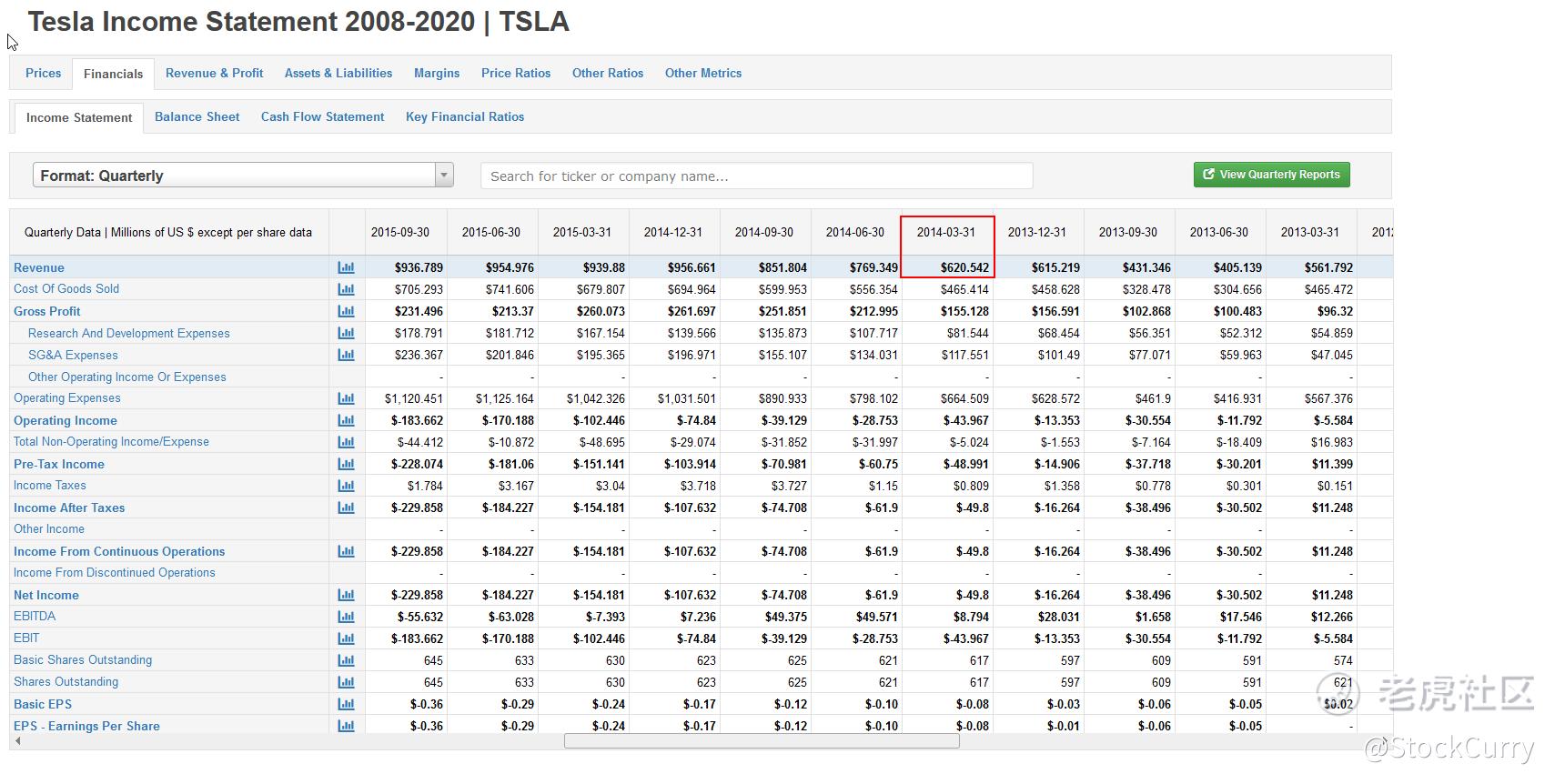1565x784 pixels.
Task: Select the 2013-03-31 column header
Action: click(x=1310, y=232)
